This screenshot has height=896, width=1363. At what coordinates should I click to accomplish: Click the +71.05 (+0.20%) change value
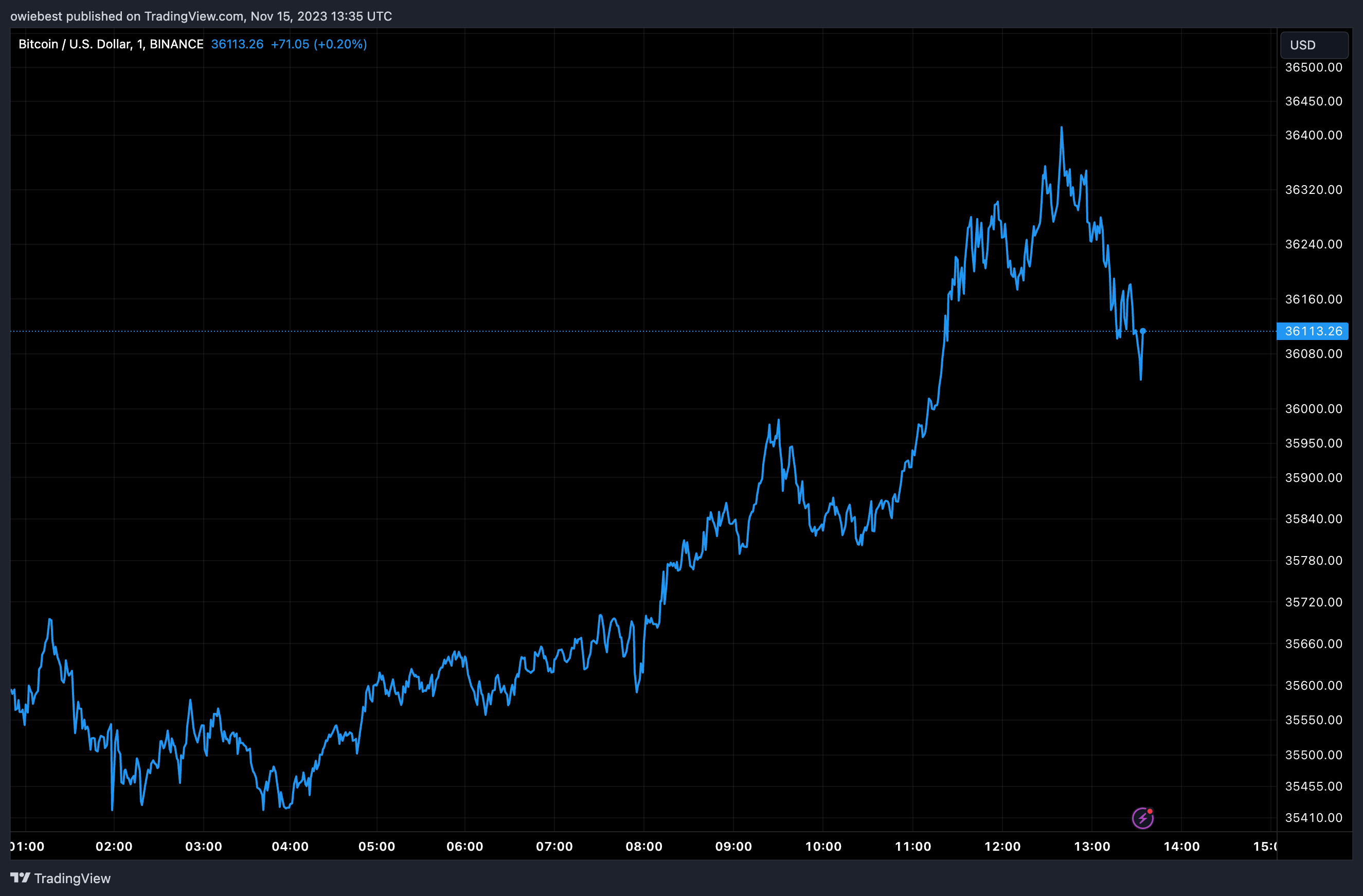(318, 44)
